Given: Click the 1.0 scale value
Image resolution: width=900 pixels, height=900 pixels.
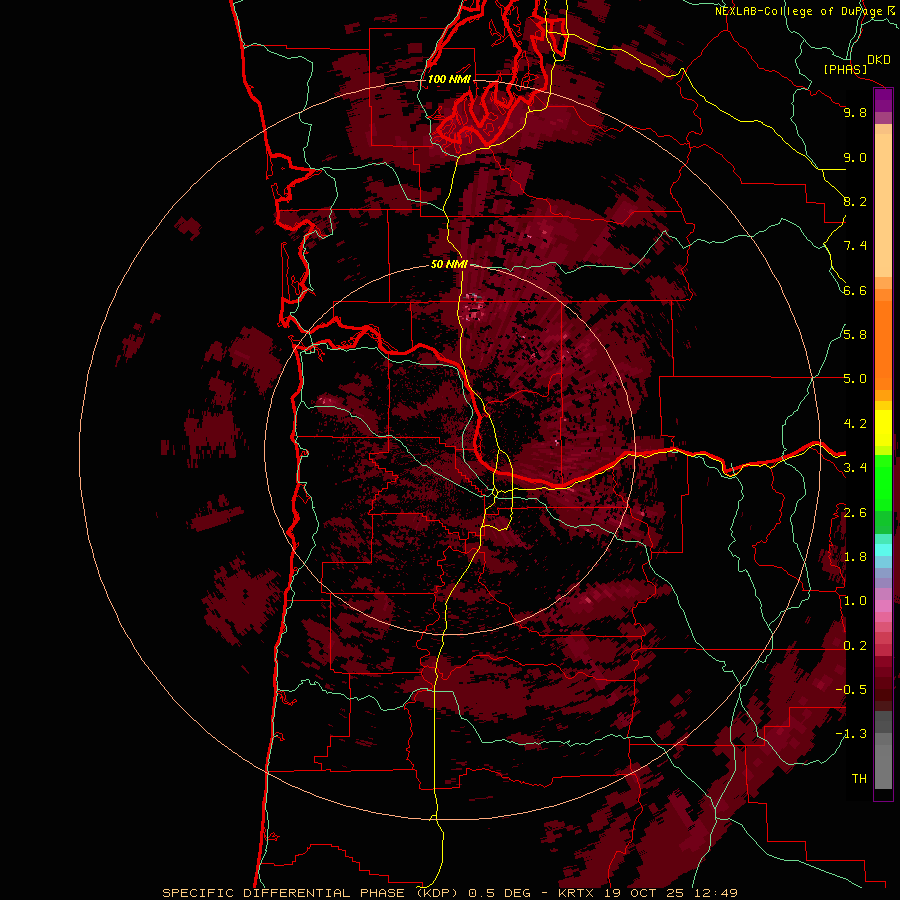Looking at the screenshot, I should (855, 601).
